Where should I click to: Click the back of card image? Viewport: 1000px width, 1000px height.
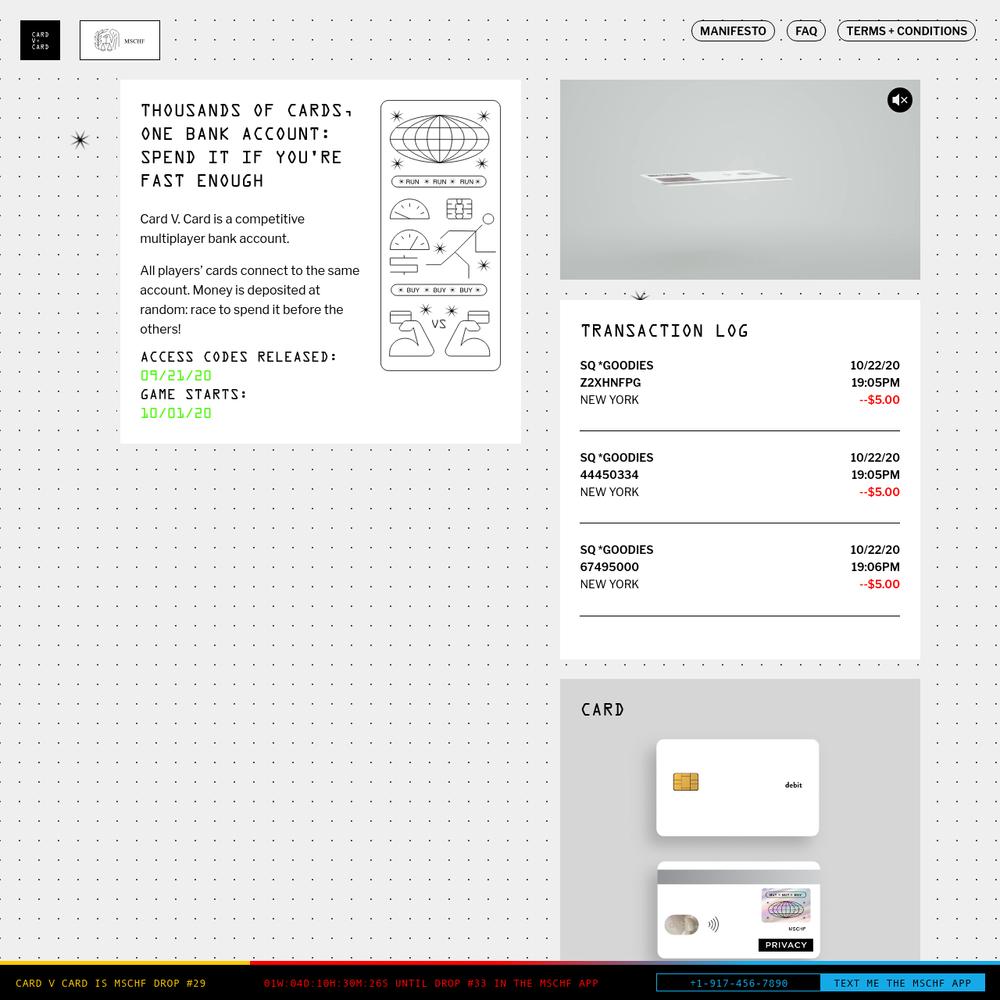[x=739, y=910]
